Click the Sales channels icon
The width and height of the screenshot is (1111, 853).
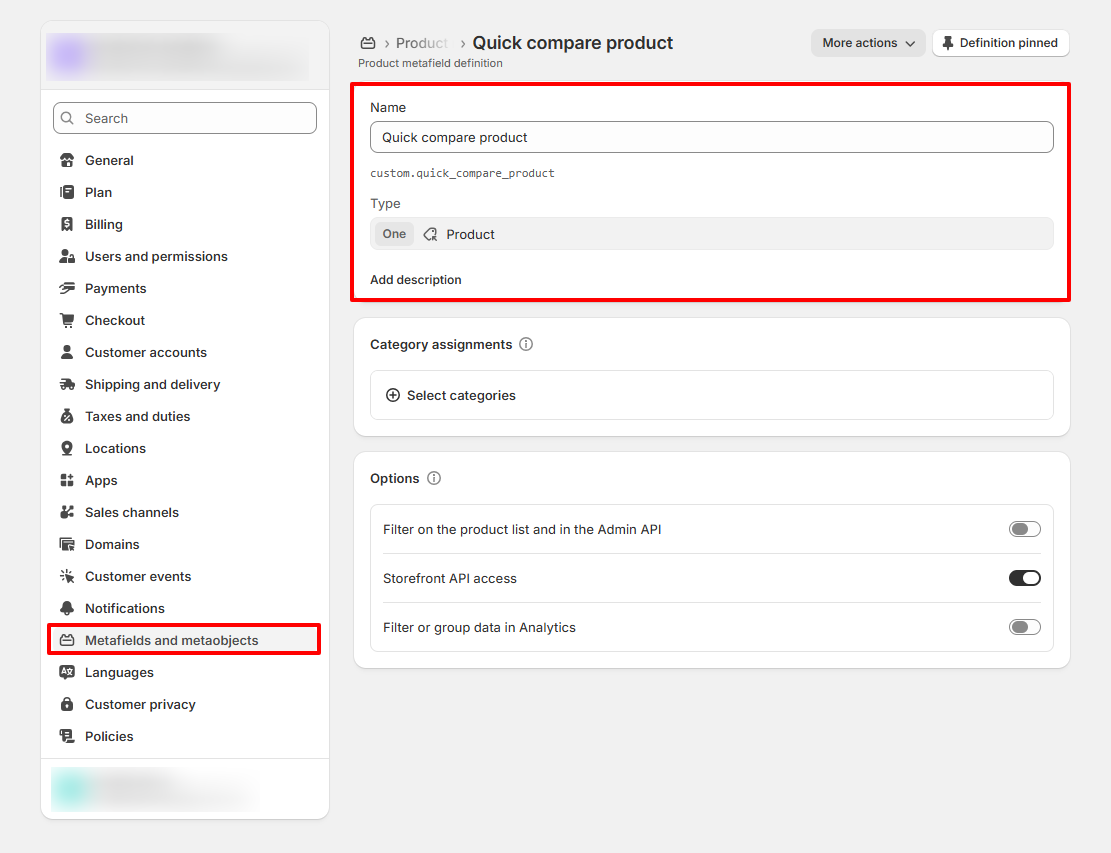pos(67,512)
